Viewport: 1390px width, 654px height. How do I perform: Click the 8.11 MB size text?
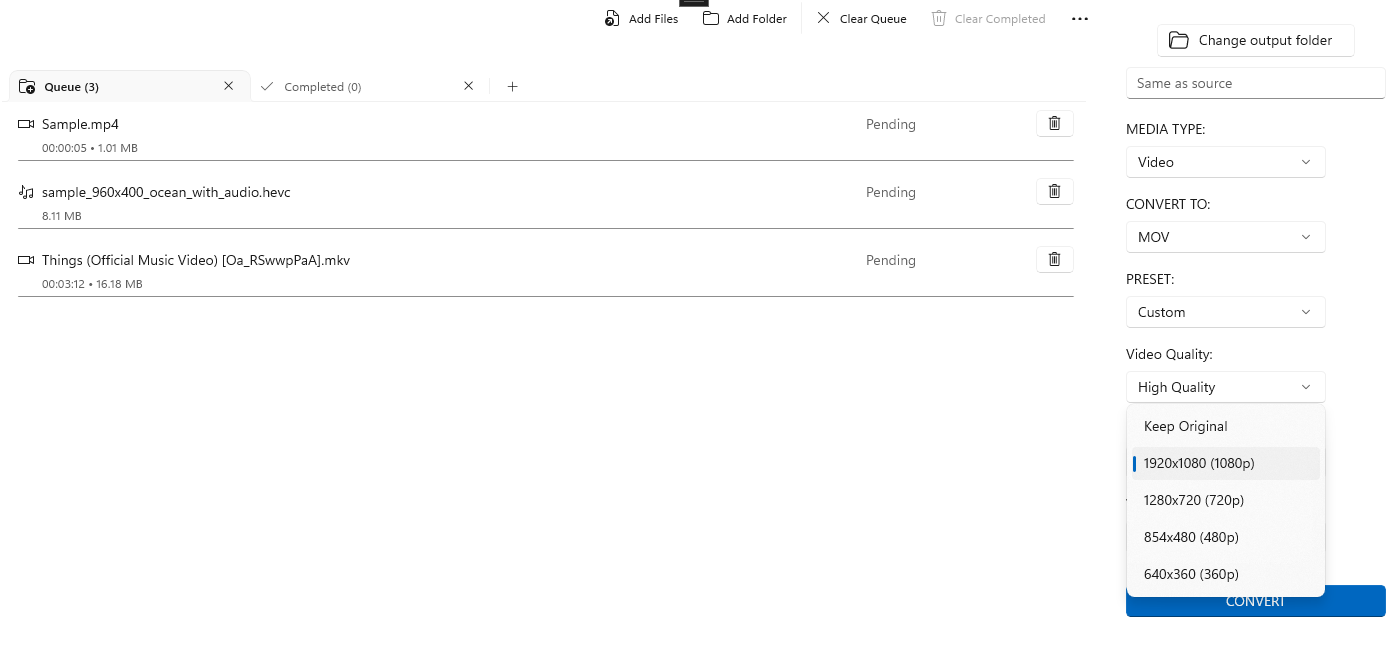(x=62, y=216)
